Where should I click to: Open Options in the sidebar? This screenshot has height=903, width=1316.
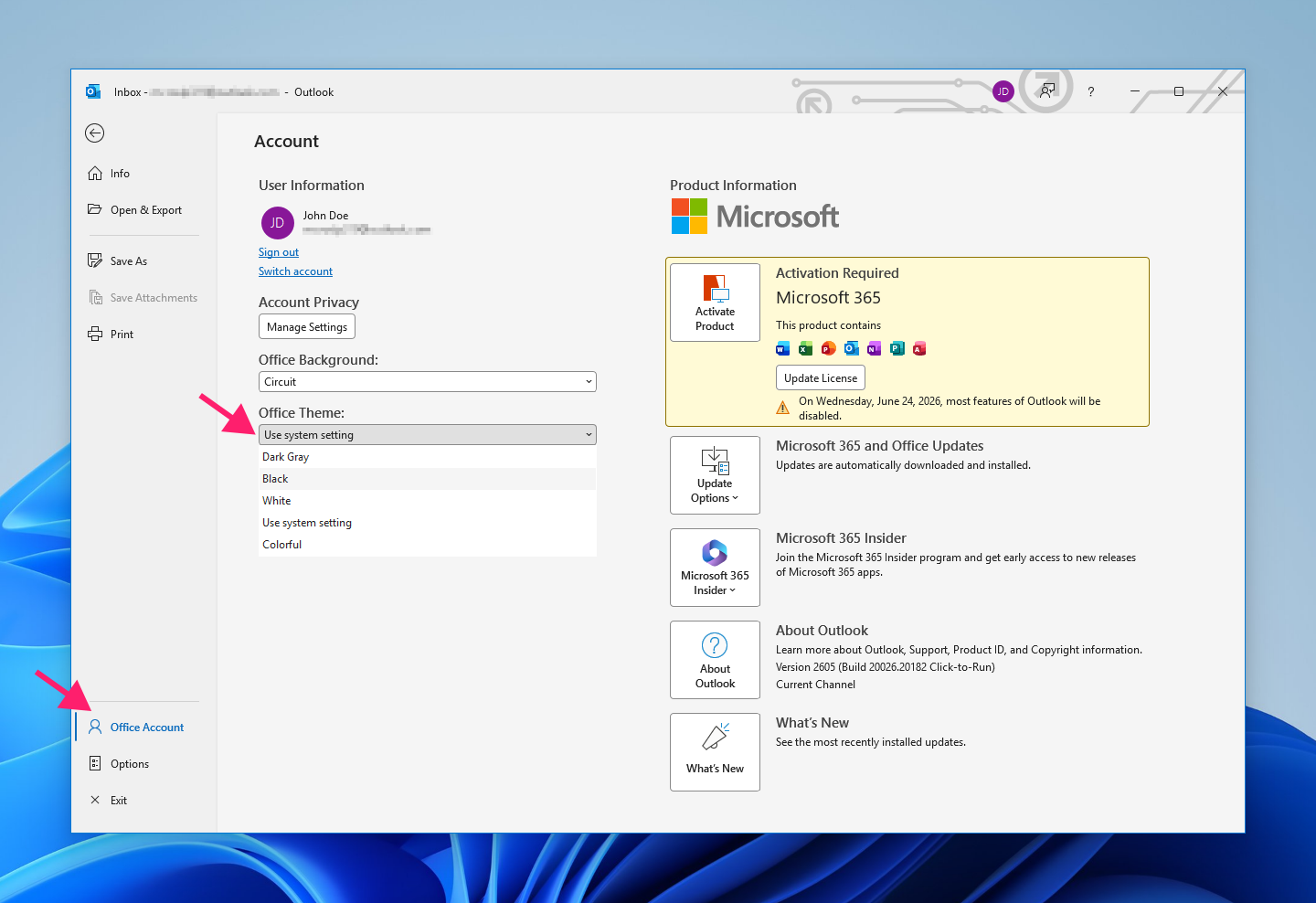pos(143,764)
